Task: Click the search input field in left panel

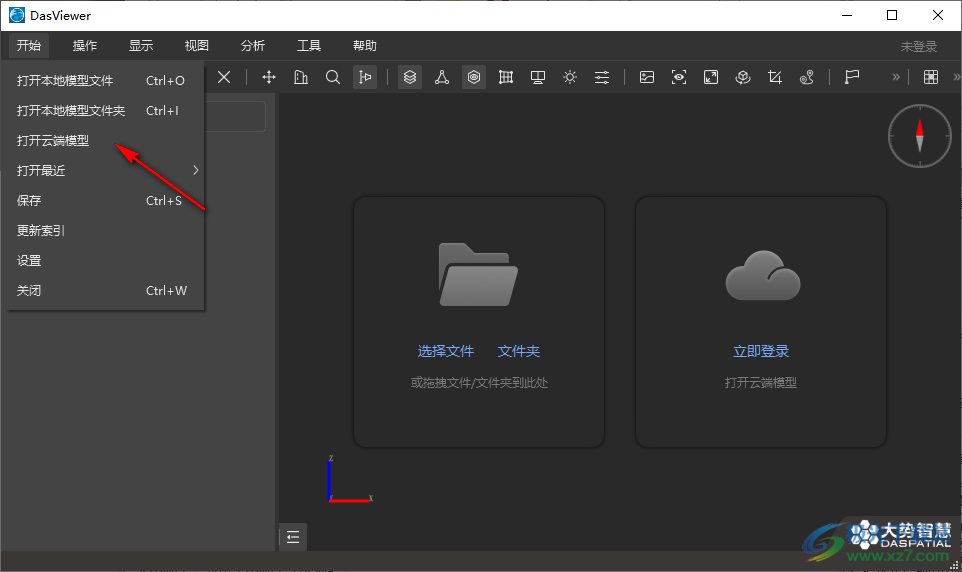Action: click(235, 117)
